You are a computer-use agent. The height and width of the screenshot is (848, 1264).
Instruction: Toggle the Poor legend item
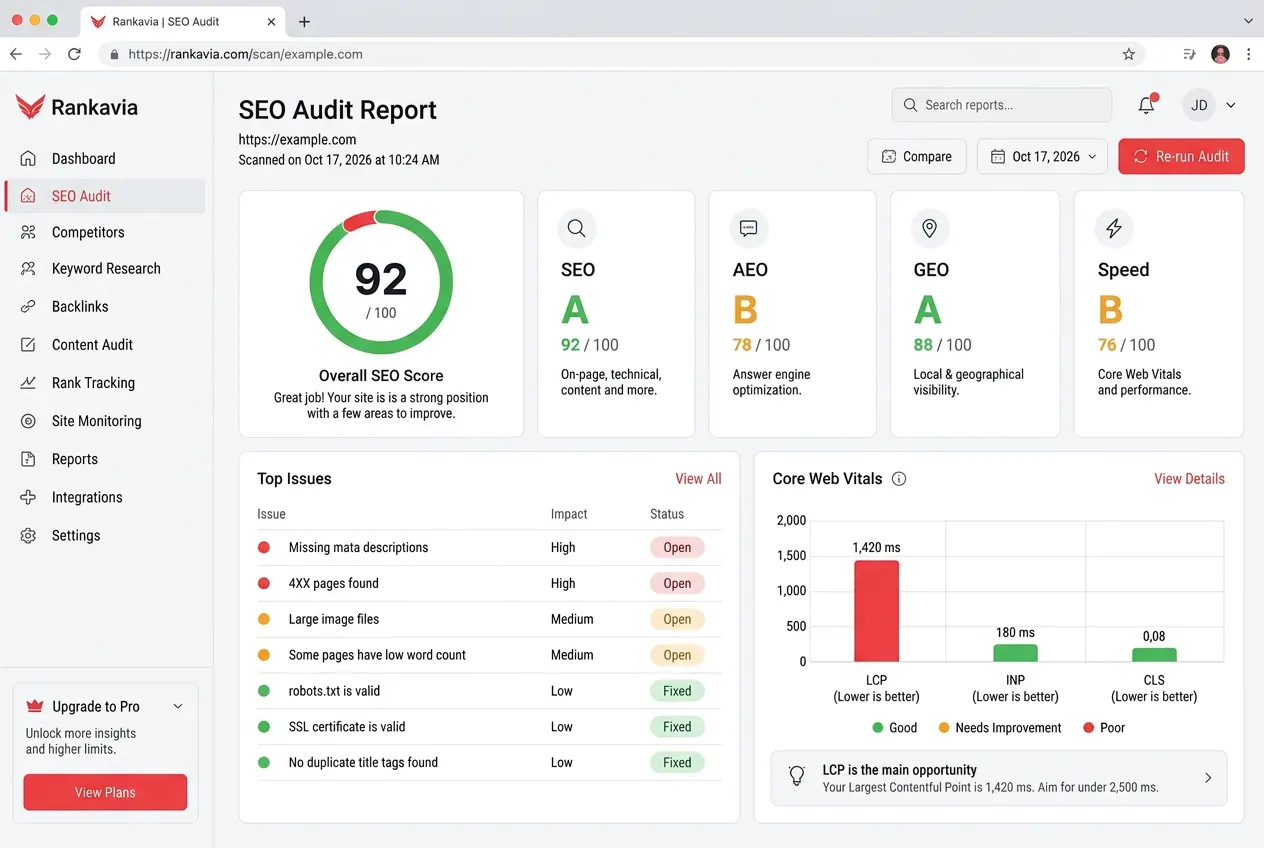1104,728
